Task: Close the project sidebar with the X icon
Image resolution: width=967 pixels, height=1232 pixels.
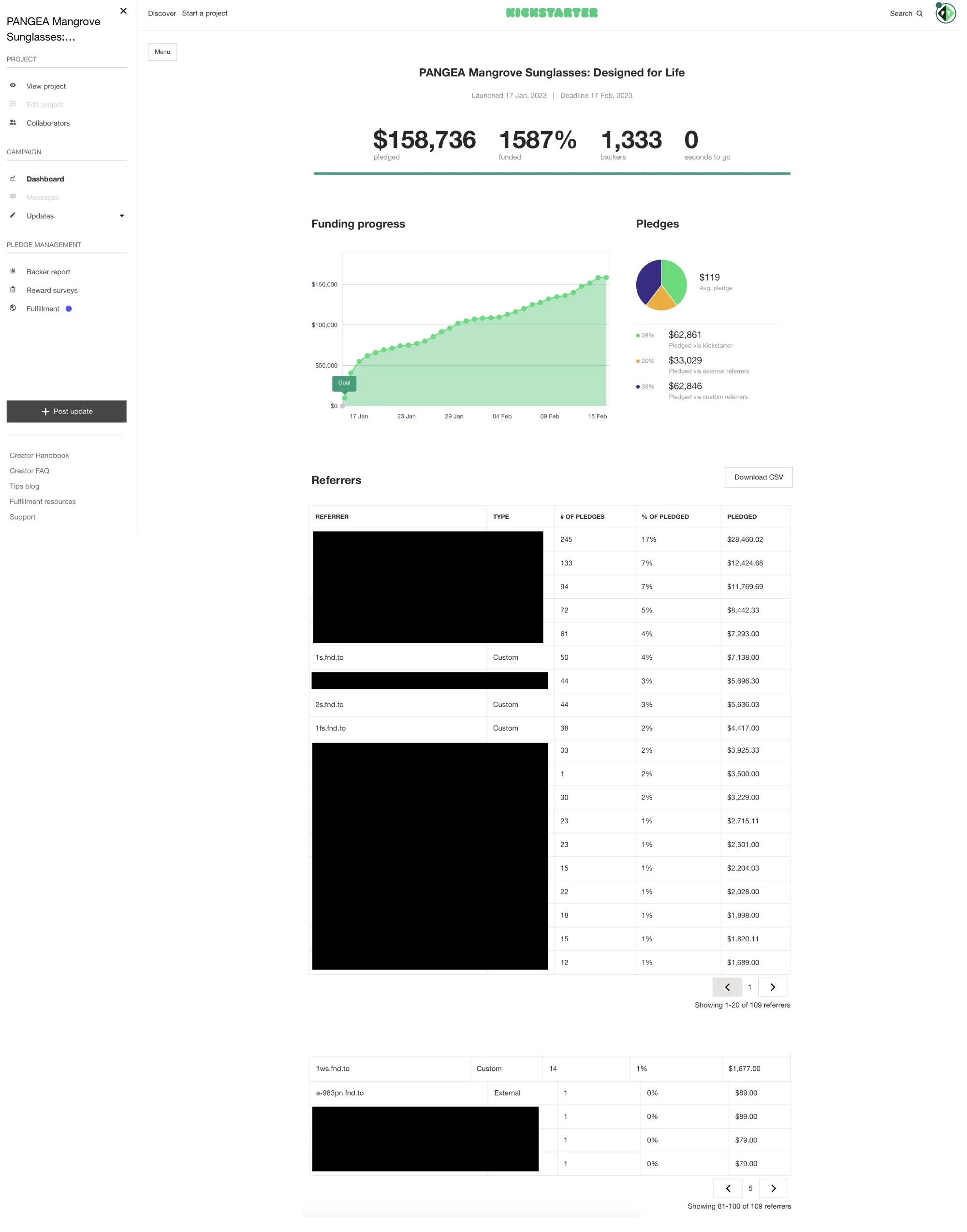Action: [x=123, y=11]
